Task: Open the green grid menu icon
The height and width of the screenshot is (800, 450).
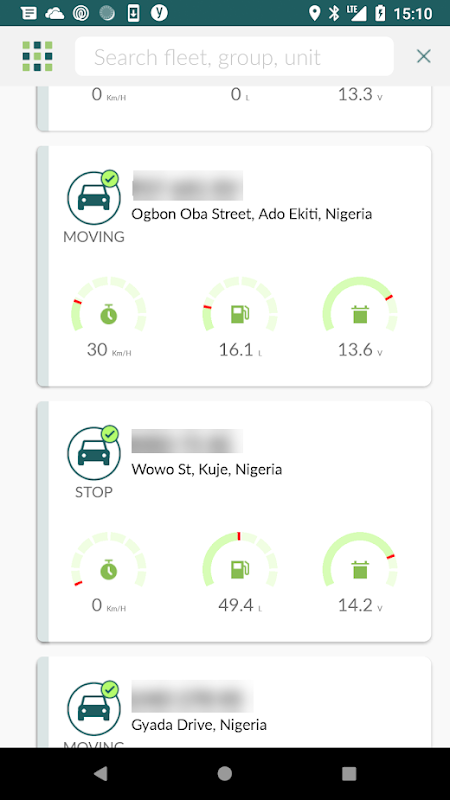Action: 37,56
